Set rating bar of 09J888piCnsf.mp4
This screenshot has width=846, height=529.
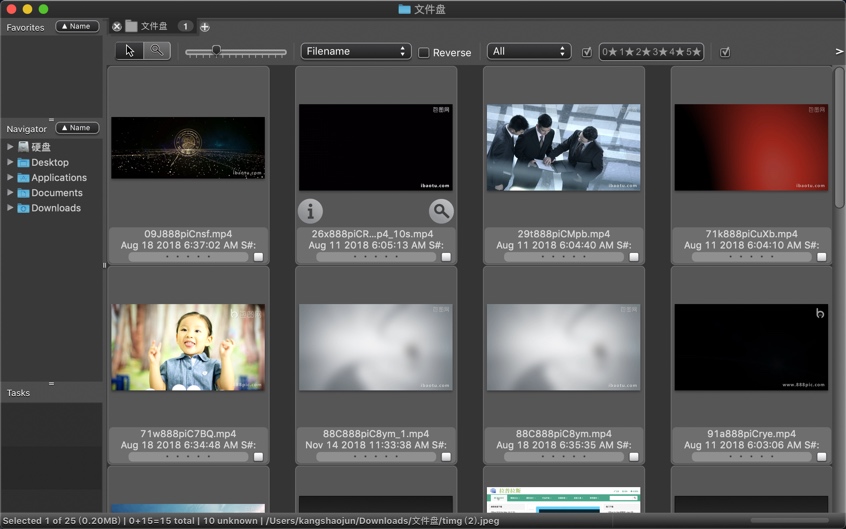188,257
